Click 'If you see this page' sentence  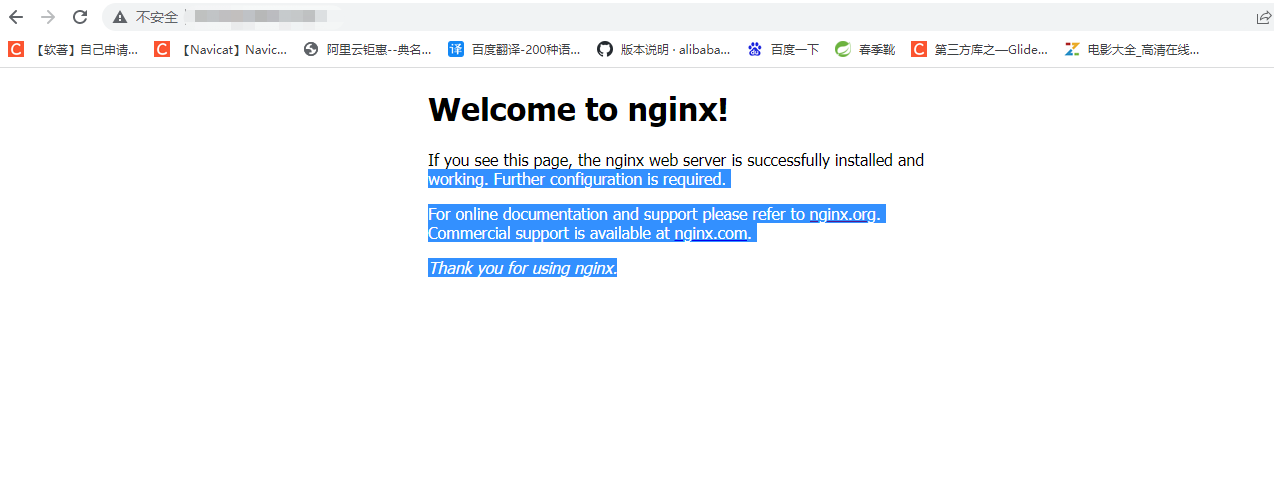[x=676, y=160]
